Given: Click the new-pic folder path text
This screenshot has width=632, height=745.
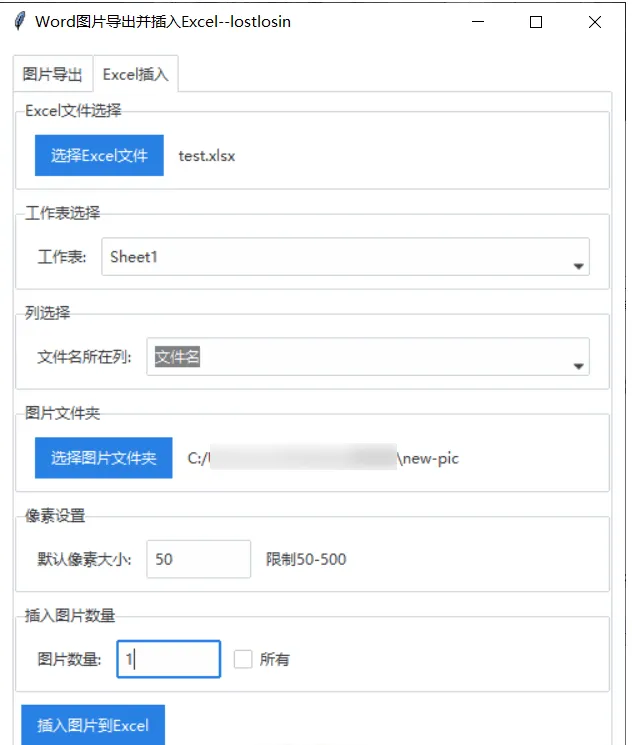Looking at the screenshot, I should [x=323, y=458].
